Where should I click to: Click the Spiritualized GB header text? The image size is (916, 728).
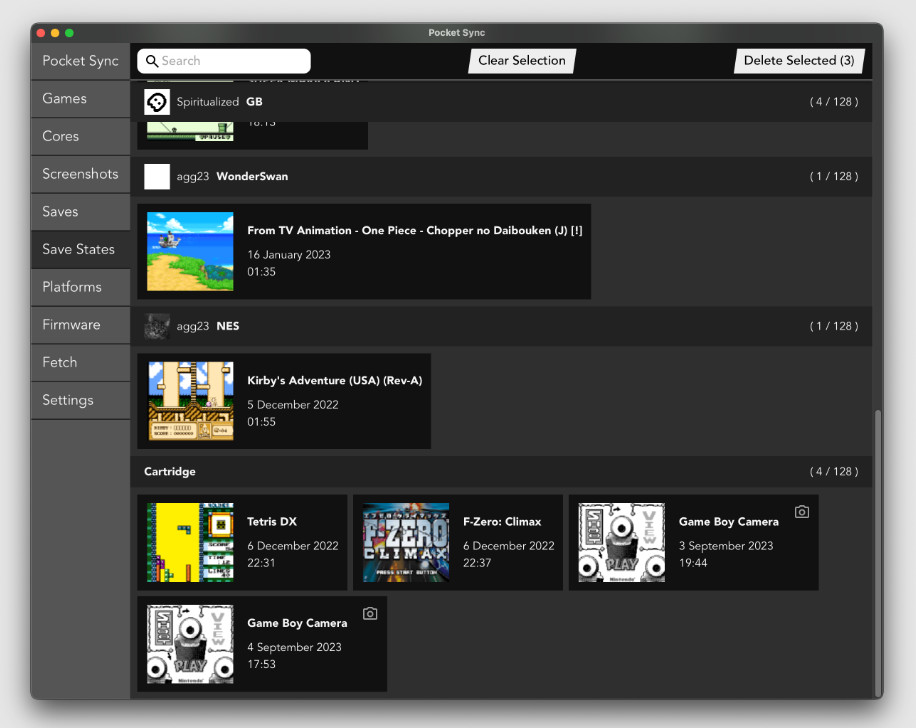pyautogui.click(x=220, y=102)
